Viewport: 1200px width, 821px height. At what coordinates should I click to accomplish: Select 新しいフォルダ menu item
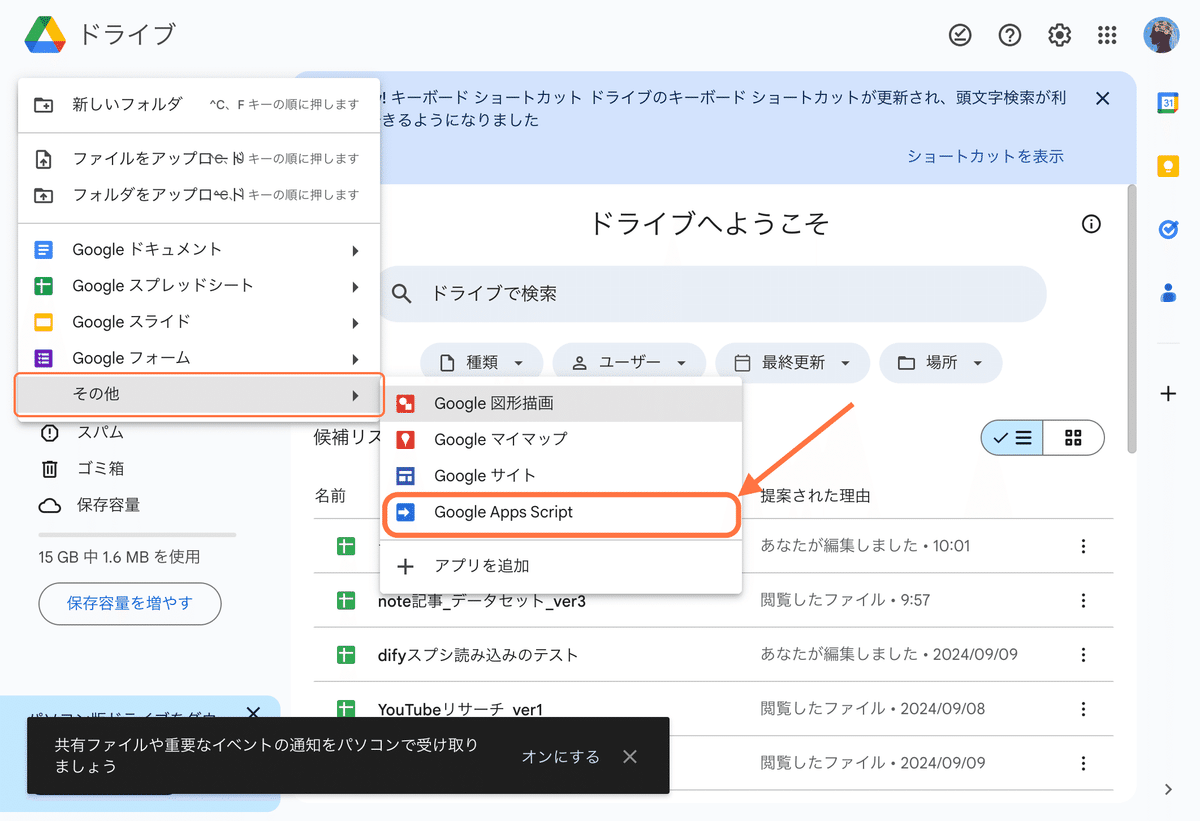click(199, 104)
